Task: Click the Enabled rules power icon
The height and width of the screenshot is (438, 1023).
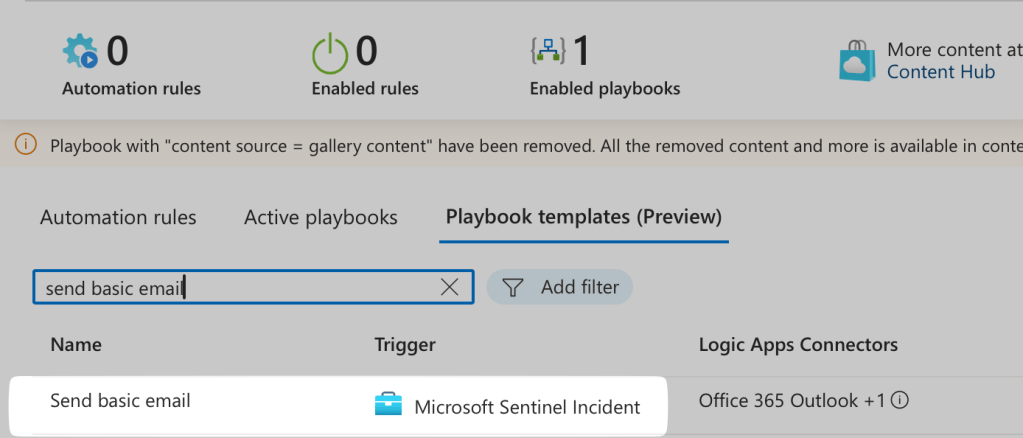Action: click(x=329, y=51)
